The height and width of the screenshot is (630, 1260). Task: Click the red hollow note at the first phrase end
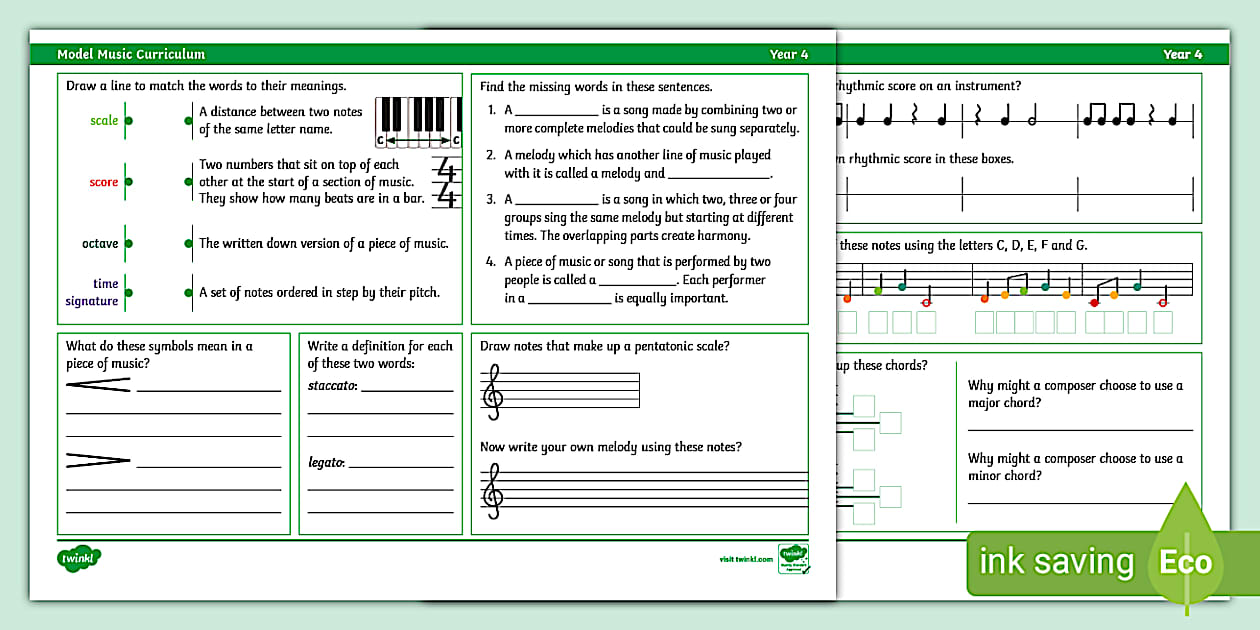(926, 301)
